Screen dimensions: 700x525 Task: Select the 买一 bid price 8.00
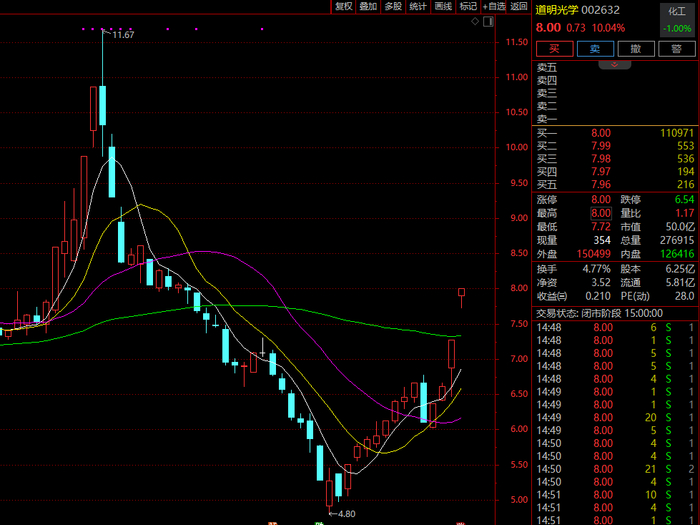601,133
